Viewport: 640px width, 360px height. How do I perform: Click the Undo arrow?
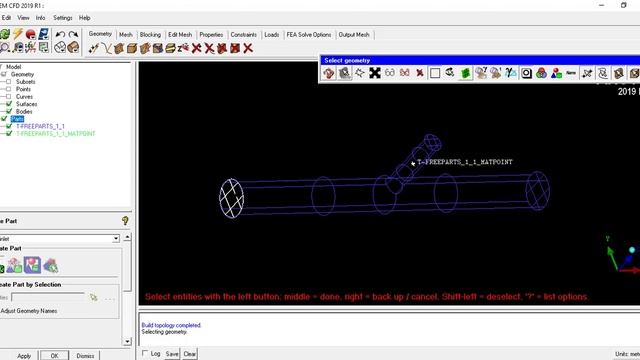pos(60,34)
